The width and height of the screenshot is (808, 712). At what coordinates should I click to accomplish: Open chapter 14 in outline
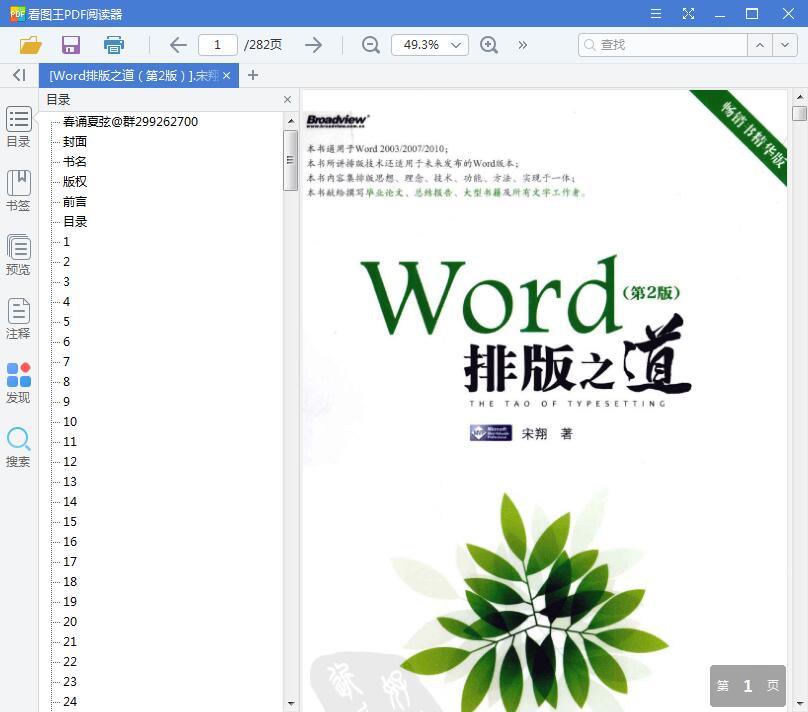[x=70, y=501]
